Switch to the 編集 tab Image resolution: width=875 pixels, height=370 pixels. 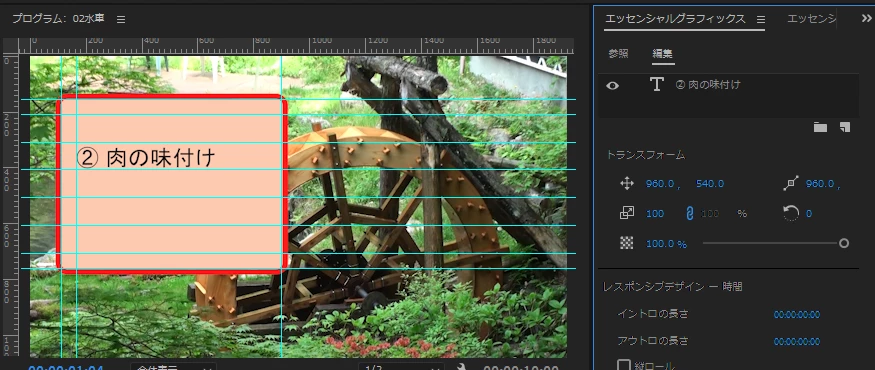(663, 54)
